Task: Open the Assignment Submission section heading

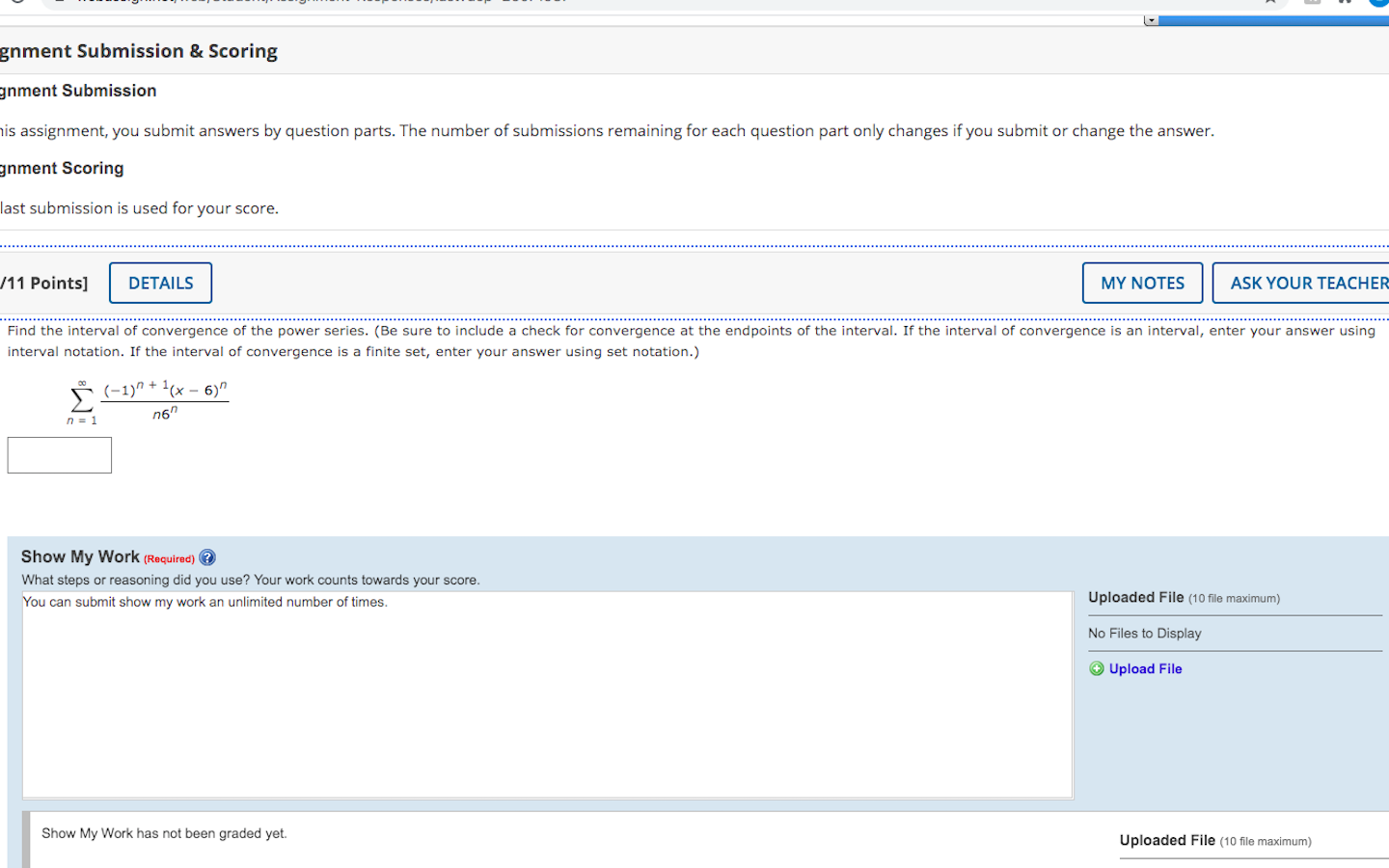Action: 79,90
